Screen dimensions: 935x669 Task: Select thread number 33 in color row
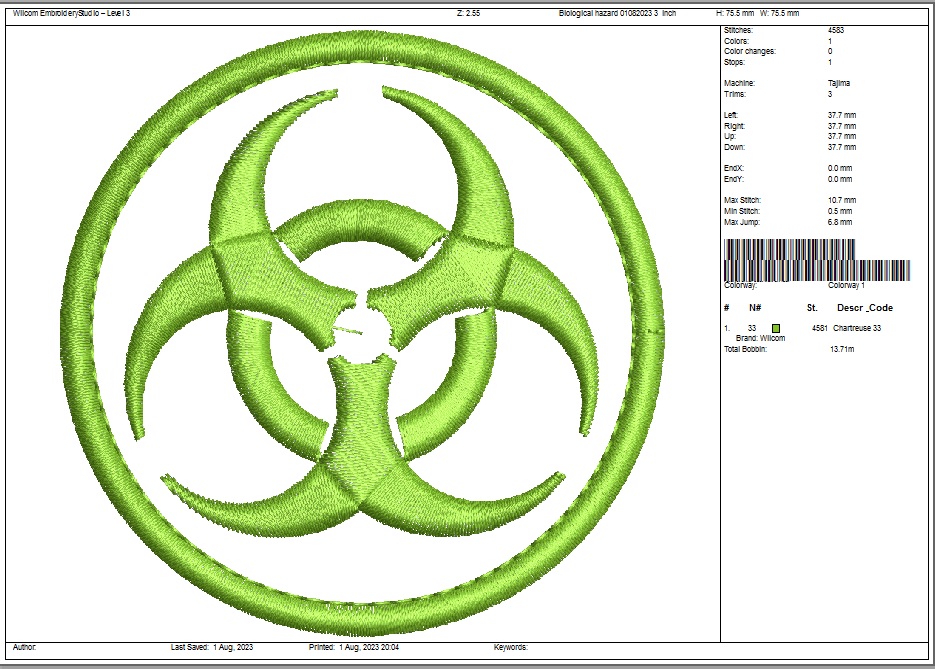pos(752,329)
